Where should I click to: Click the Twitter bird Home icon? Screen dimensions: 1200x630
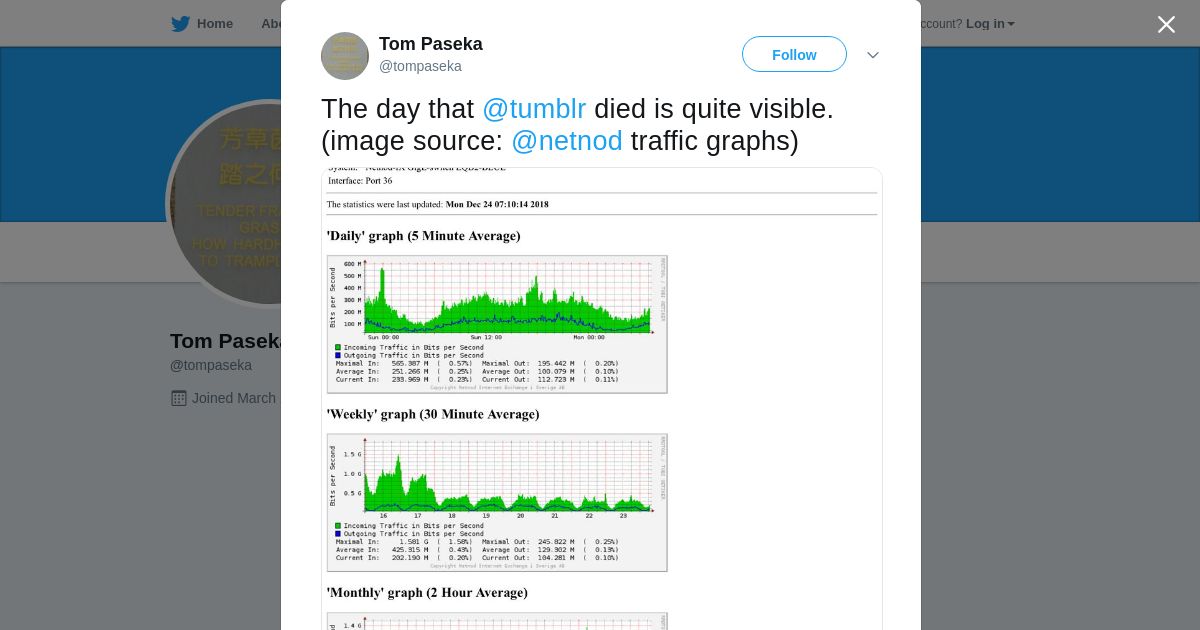[180, 24]
